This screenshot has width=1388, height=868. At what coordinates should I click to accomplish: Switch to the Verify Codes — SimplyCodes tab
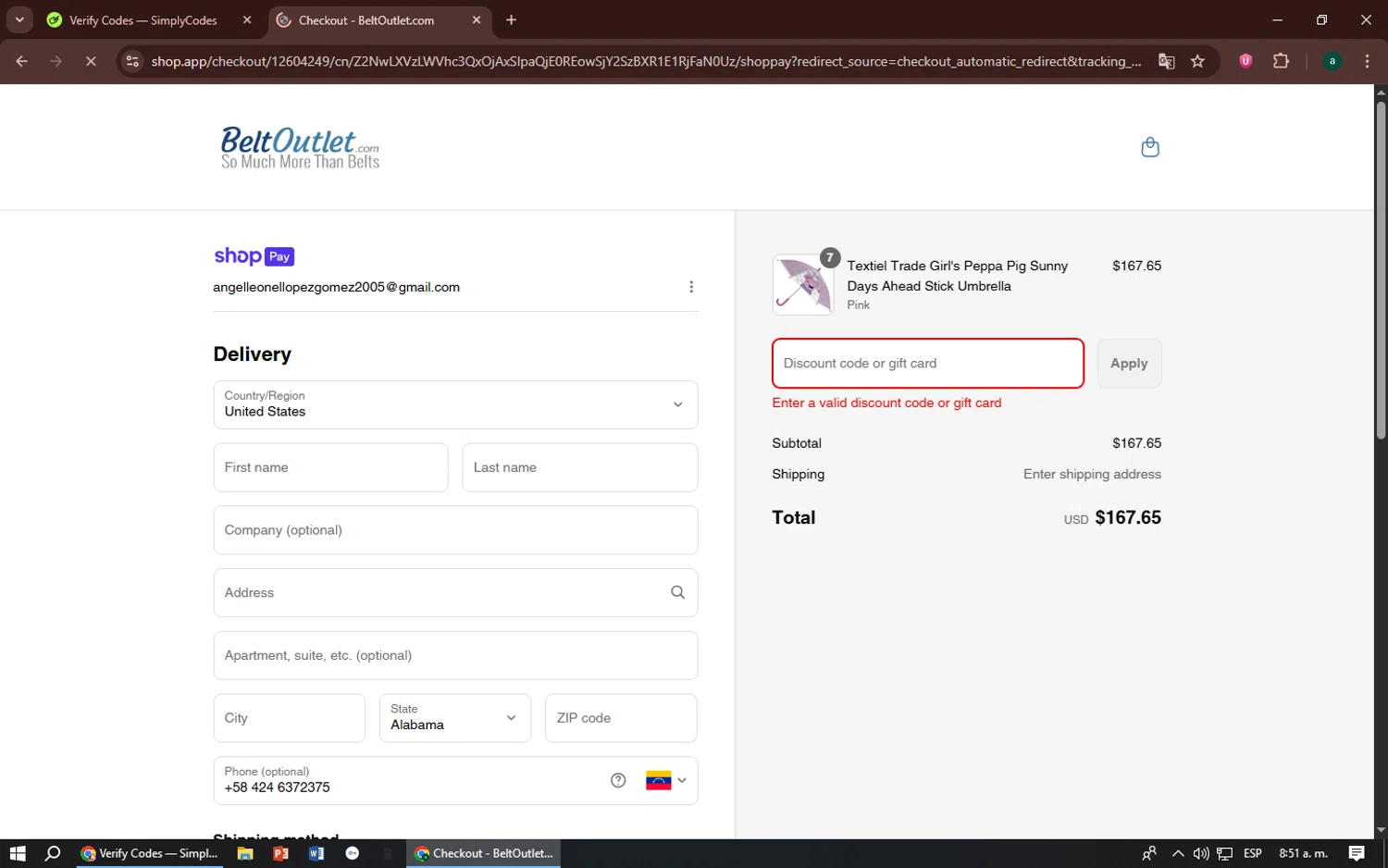143,20
